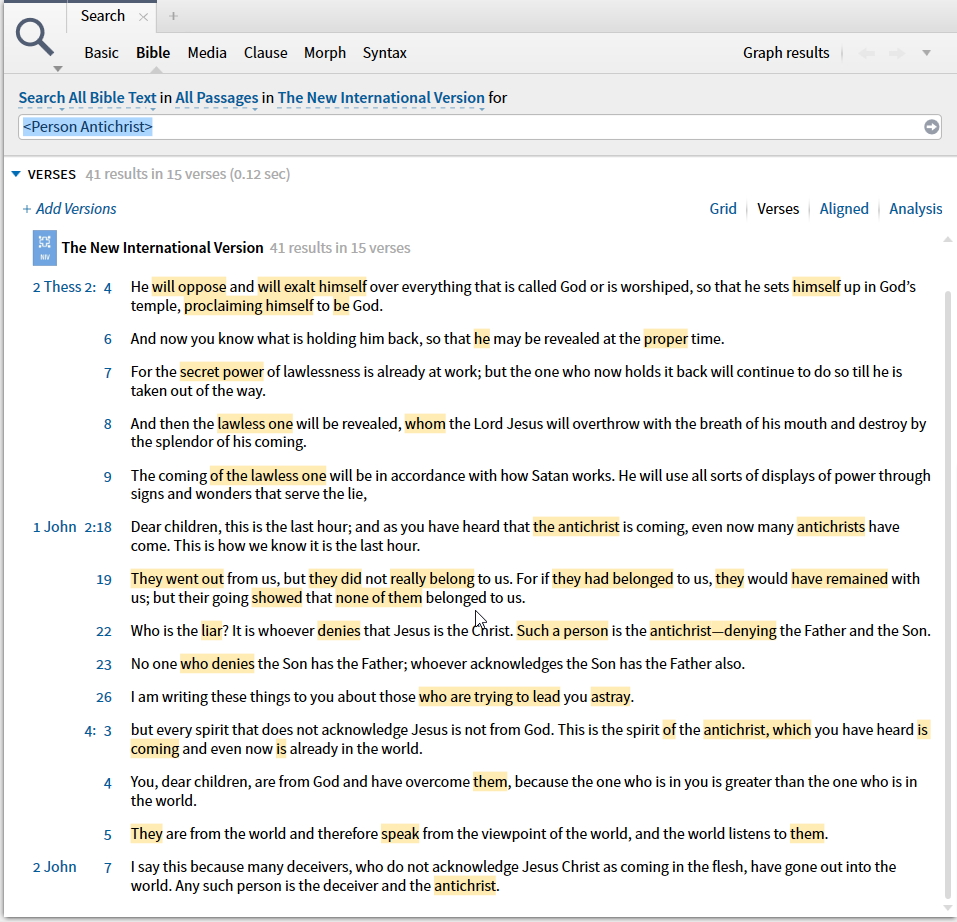Image resolution: width=957 pixels, height=922 pixels.
Task: Switch to Basic search type
Action: coord(101,53)
